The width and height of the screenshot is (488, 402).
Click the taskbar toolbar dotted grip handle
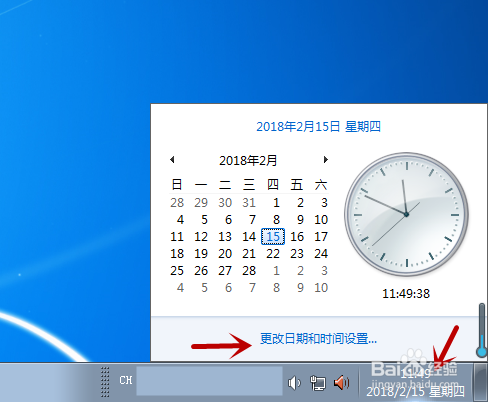pyautogui.click(x=105, y=382)
